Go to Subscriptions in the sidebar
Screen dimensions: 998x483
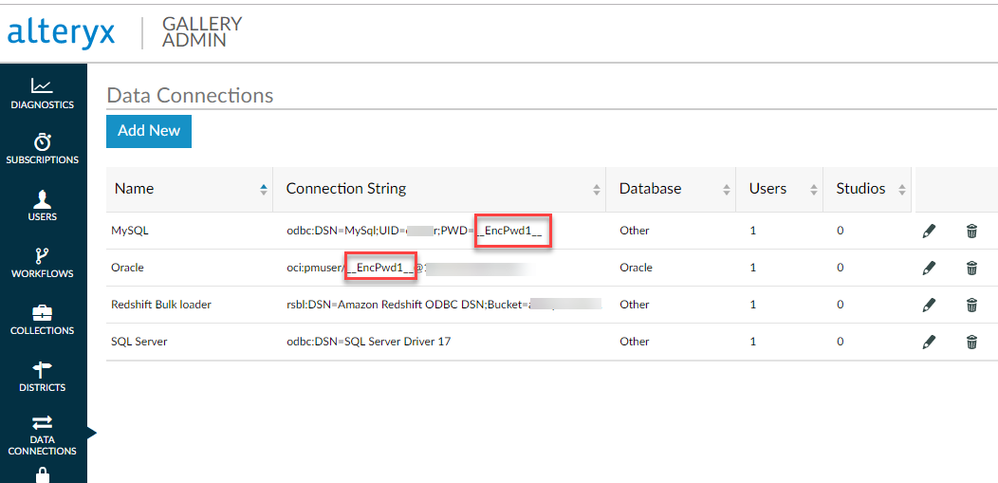(x=42, y=149)
